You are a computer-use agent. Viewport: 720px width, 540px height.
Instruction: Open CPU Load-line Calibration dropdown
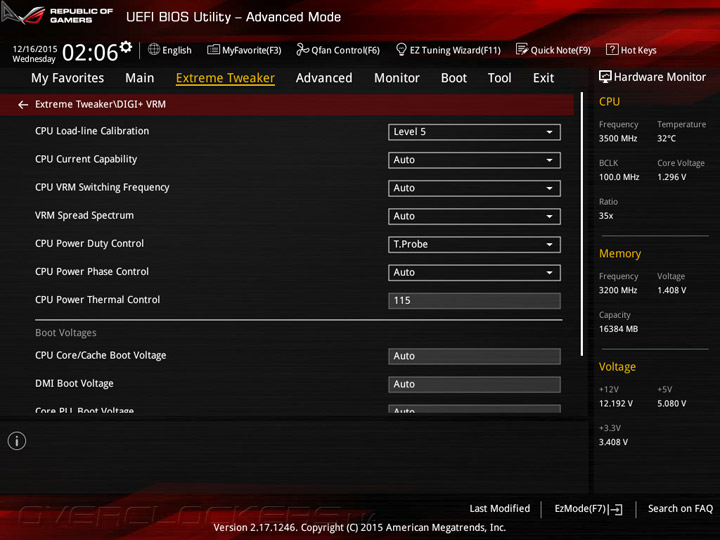(x=474, y=132)
